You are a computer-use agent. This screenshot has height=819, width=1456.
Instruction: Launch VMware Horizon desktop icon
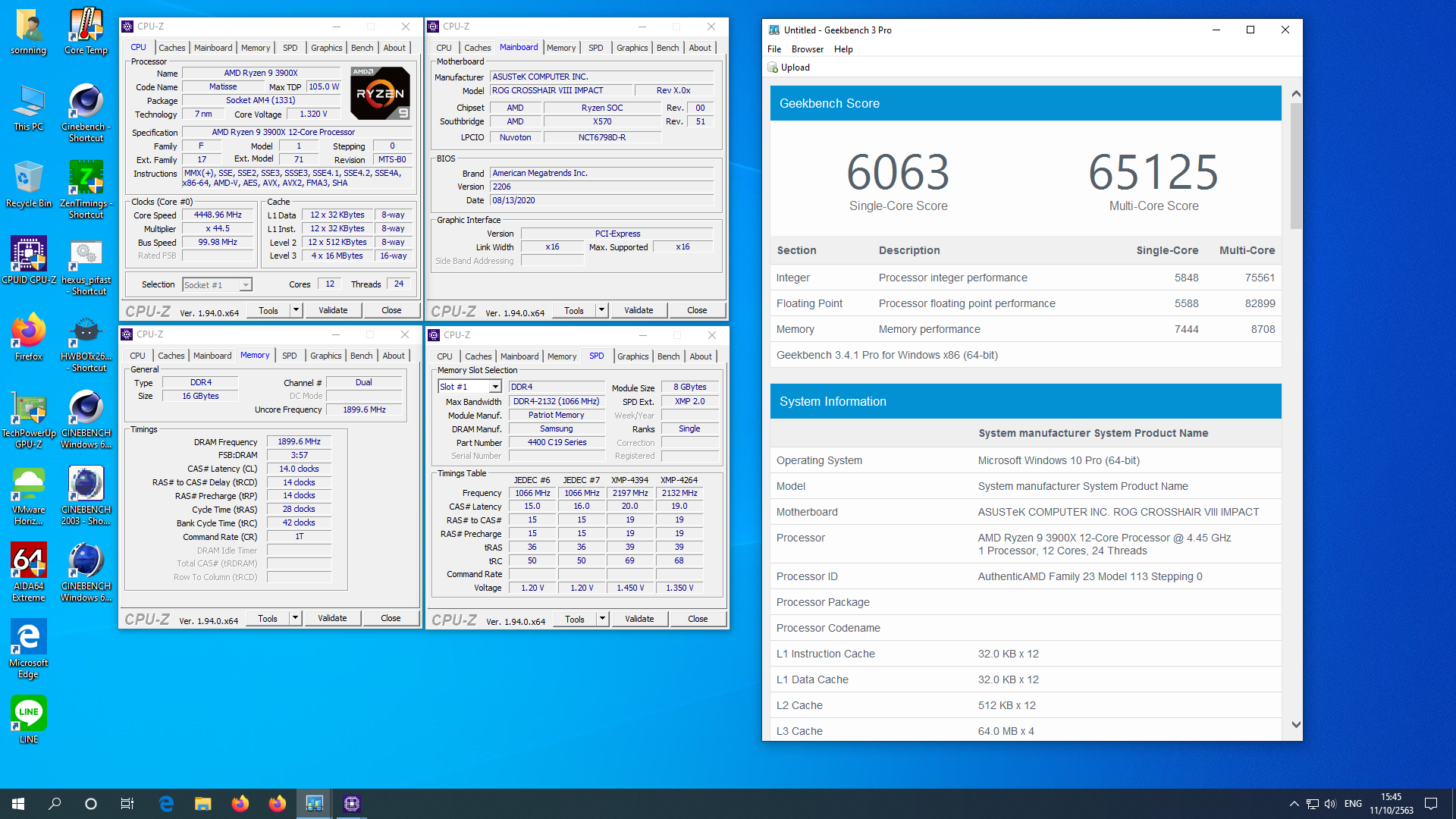coord(29,497)
